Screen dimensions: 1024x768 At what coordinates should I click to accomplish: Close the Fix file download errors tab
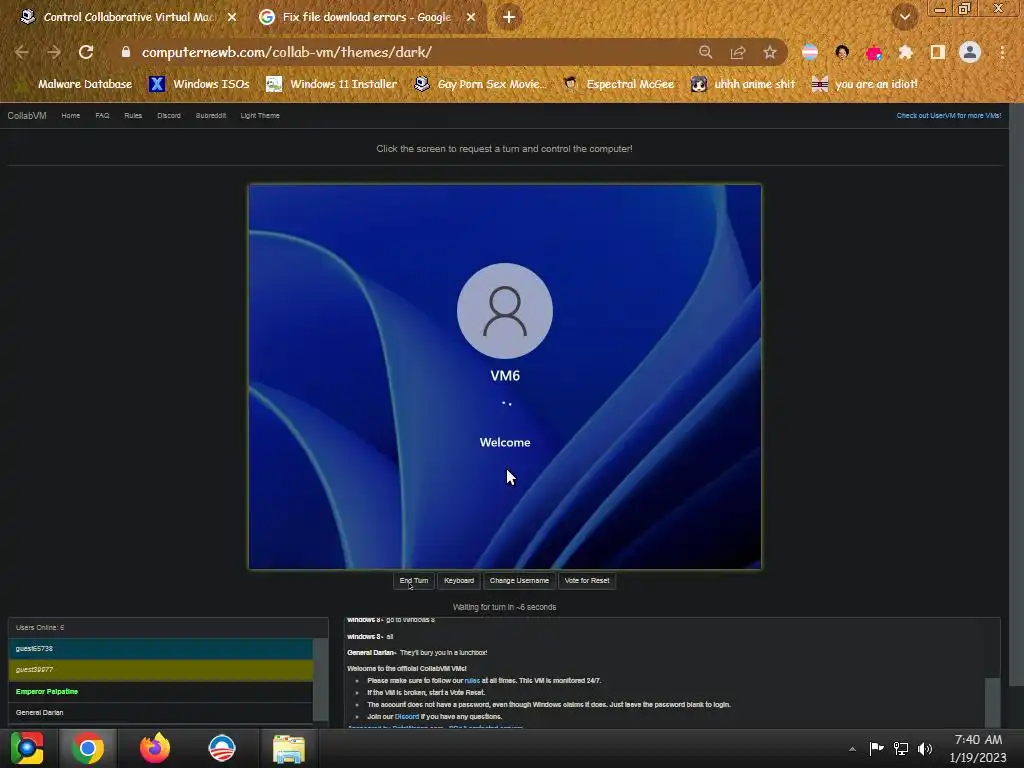click(x=471, y=17)
